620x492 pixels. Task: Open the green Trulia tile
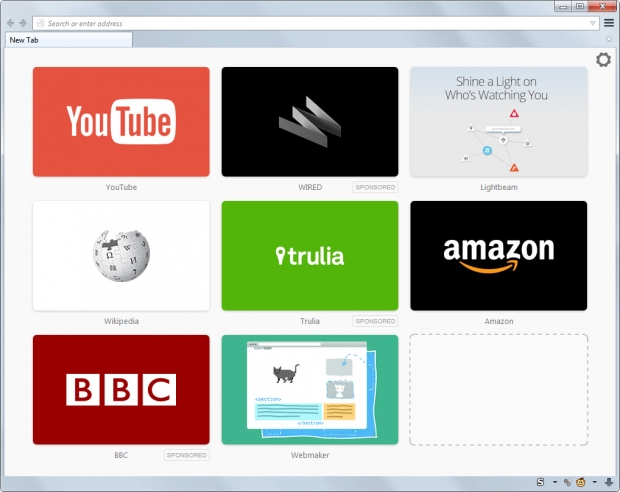coord(310,255)
